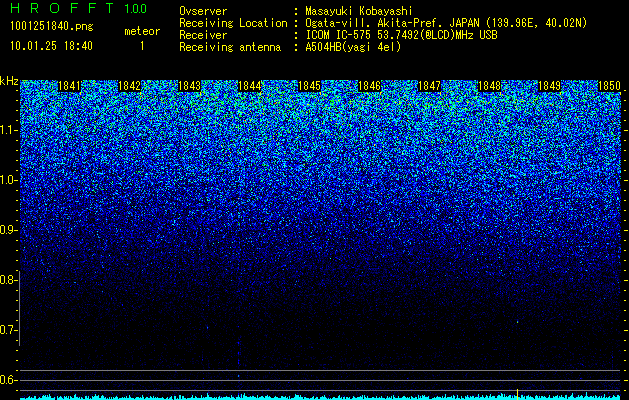The width and height of the screenshot is (629, 400).
Task: Click the antenna A504HB(yagi 4el) text
Action: click(353, 47)
